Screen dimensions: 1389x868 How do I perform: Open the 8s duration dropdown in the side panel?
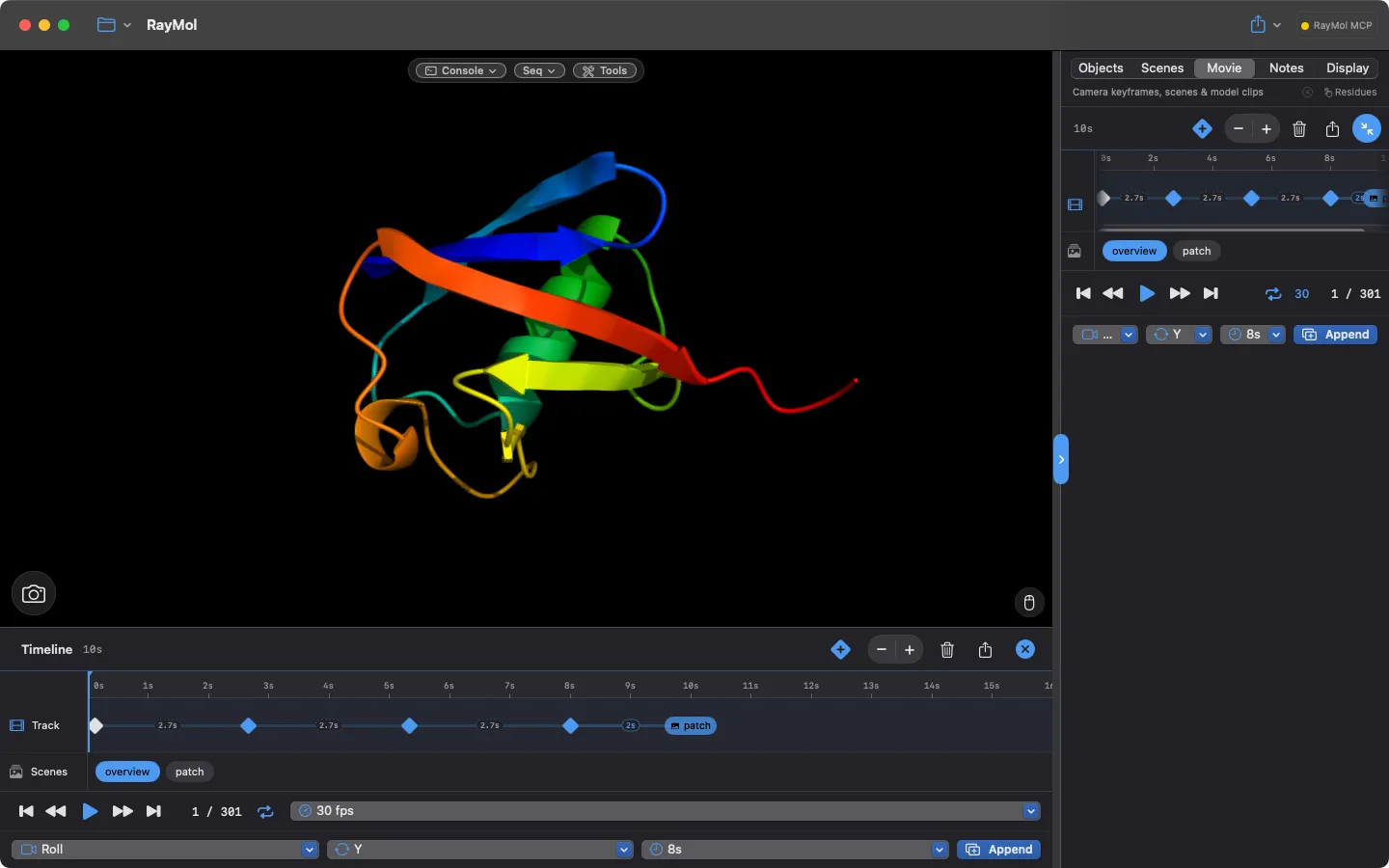coord(1253,335)
